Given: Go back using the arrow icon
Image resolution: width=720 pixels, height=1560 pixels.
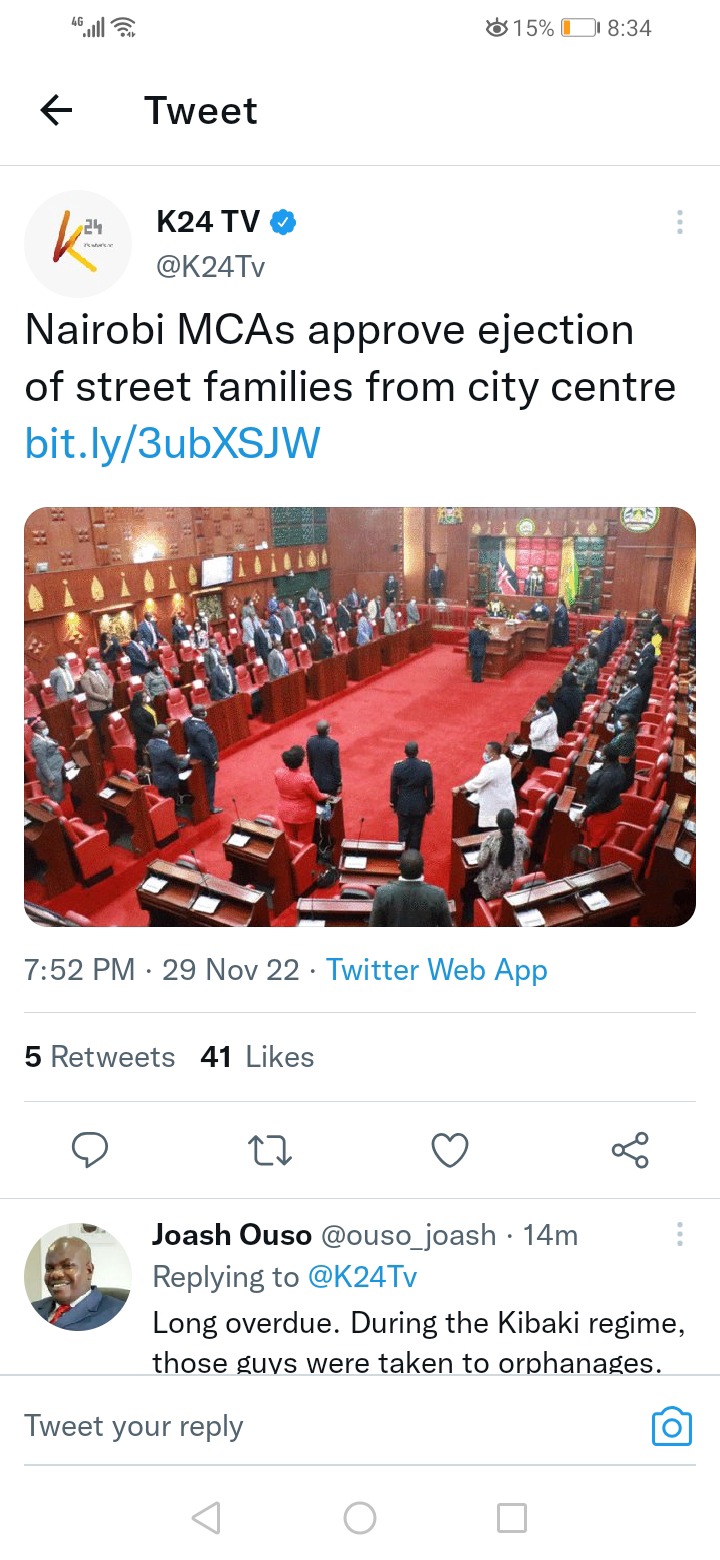Looking at the screenshot, I should click(x=57, y=110).
